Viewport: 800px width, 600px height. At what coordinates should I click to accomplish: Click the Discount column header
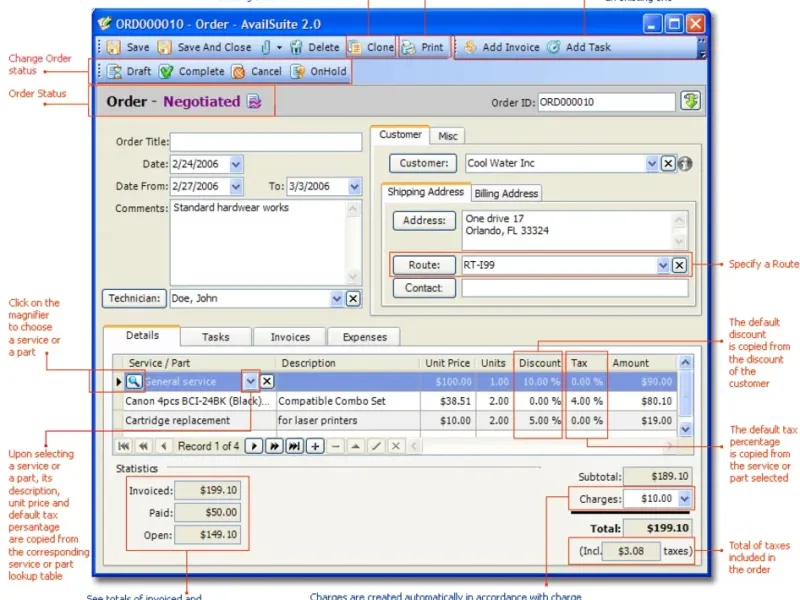click(539, 363)
